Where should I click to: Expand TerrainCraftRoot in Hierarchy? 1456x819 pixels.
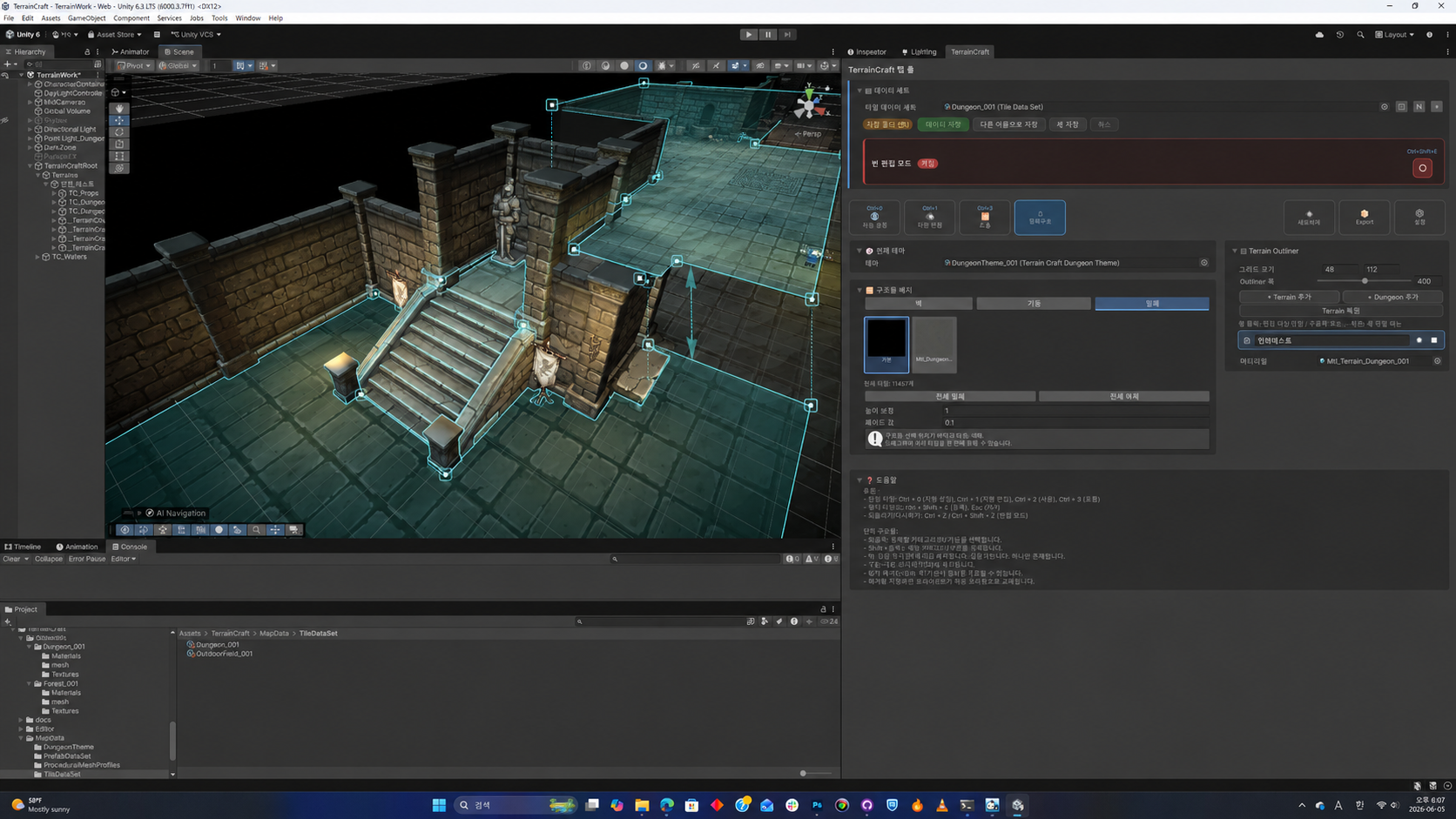[x=30, y=165]
